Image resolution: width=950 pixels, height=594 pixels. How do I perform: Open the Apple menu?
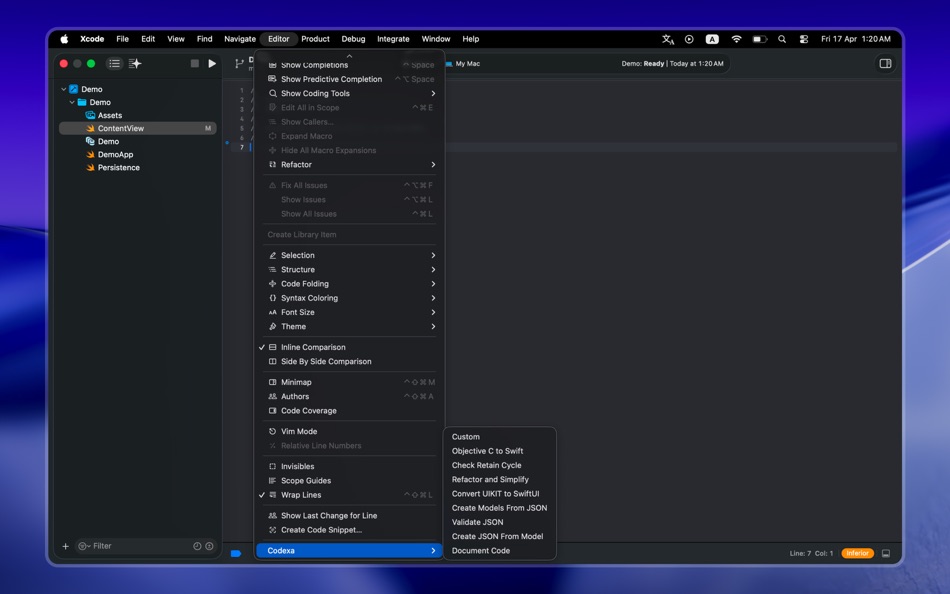[64, 39]
